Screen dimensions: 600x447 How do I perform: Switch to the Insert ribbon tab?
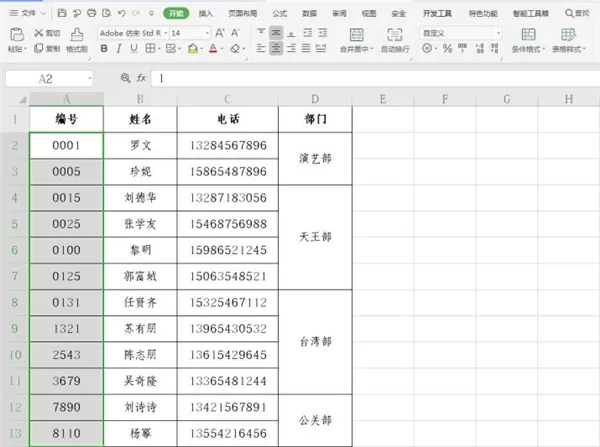(x=205, y=13)
